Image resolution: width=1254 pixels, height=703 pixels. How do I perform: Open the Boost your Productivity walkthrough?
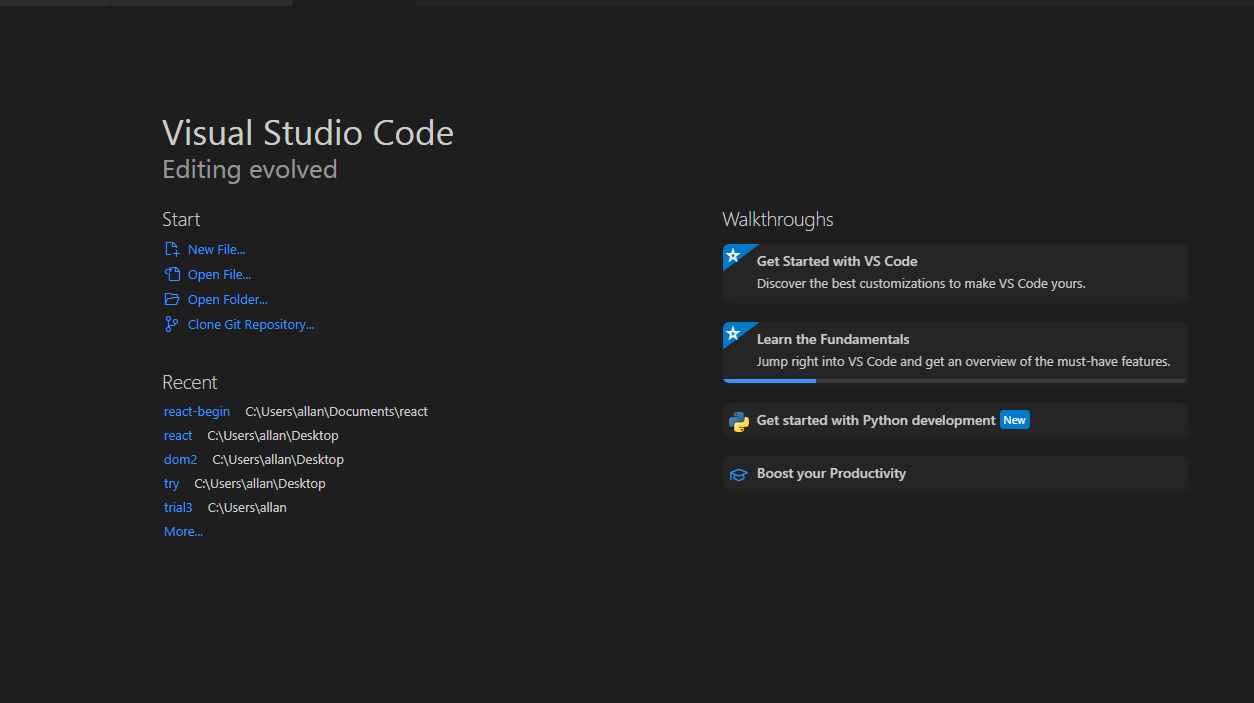click(x=953, y=473)
